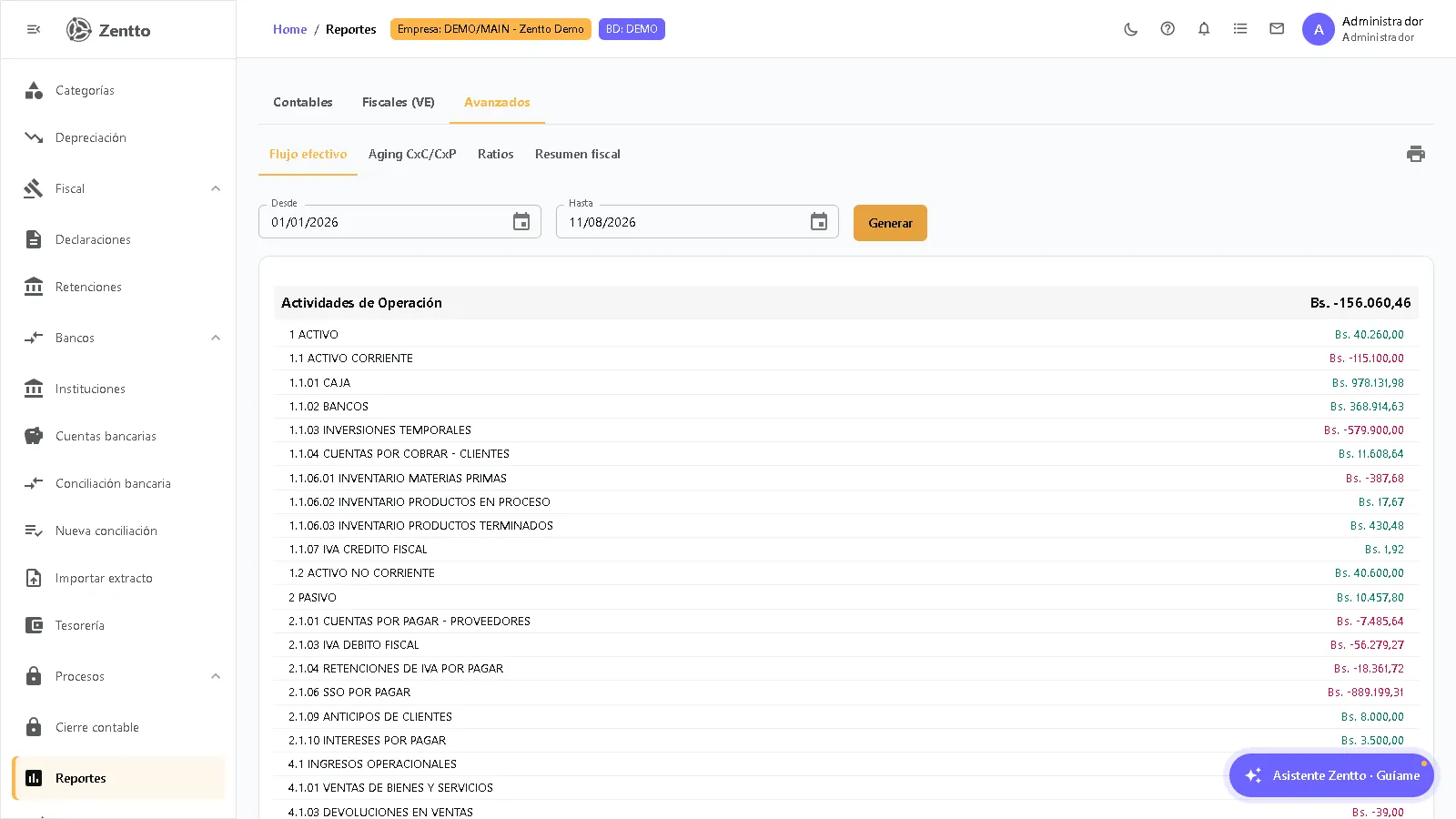Click row 2.1.03 IVA DEBITO FISCAL
The width and height of the screenshot is (1456, 819).
(846, 645)
